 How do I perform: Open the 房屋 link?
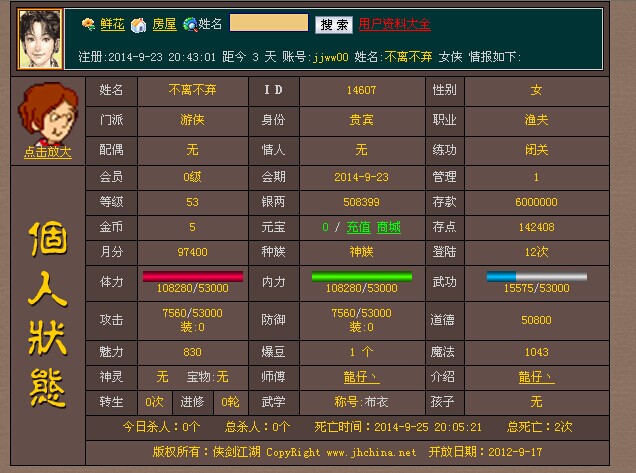(x=164, y=24)
